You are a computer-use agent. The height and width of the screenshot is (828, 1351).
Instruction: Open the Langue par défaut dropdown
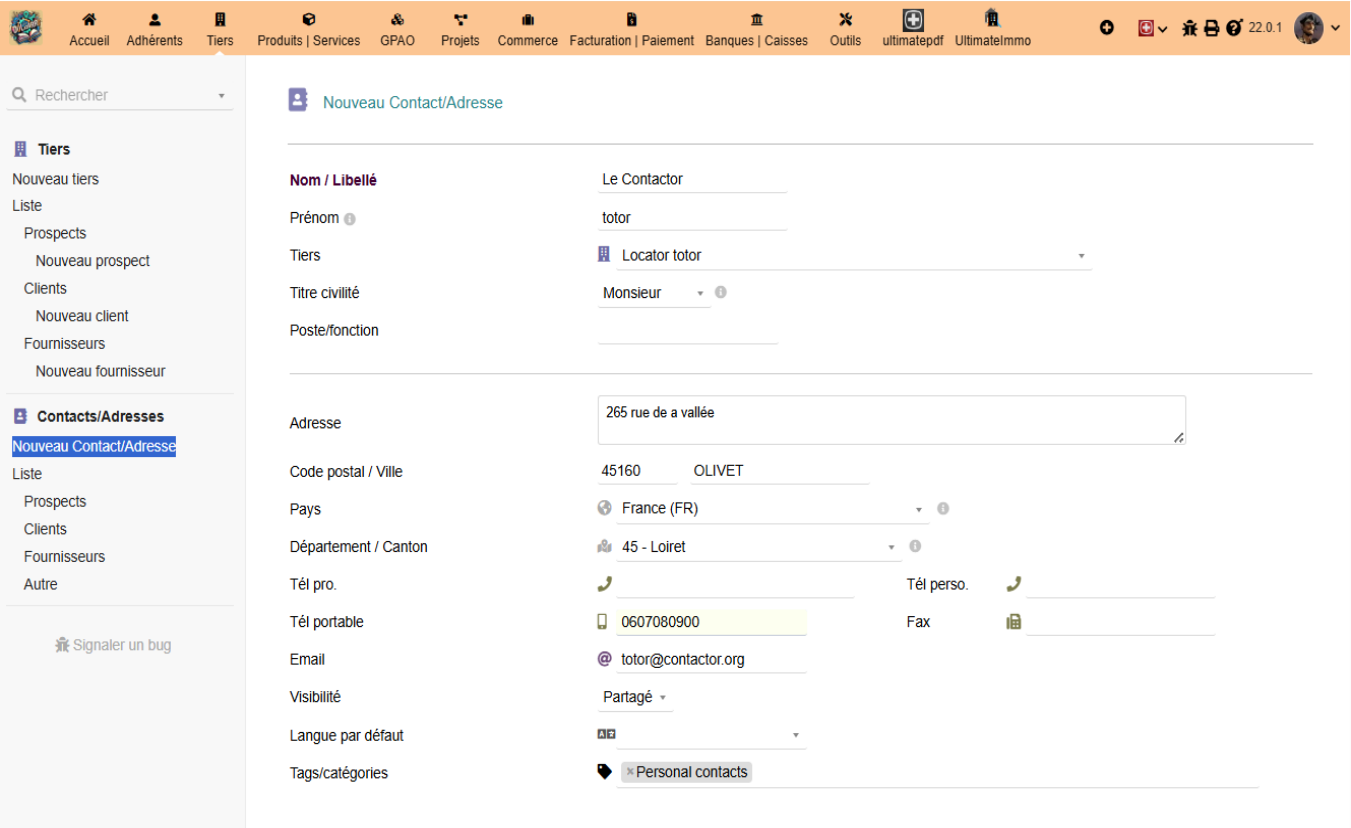[x=711, y=735]
